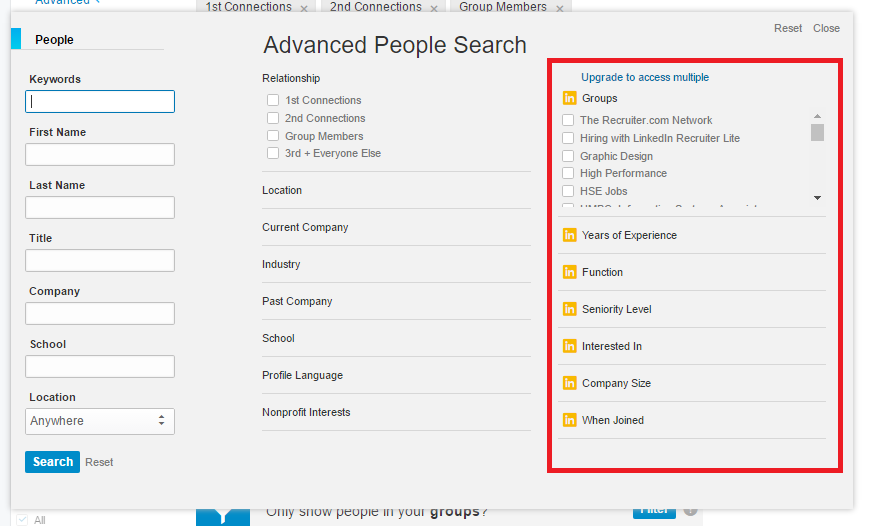Click into the Title field

(100, 260)
